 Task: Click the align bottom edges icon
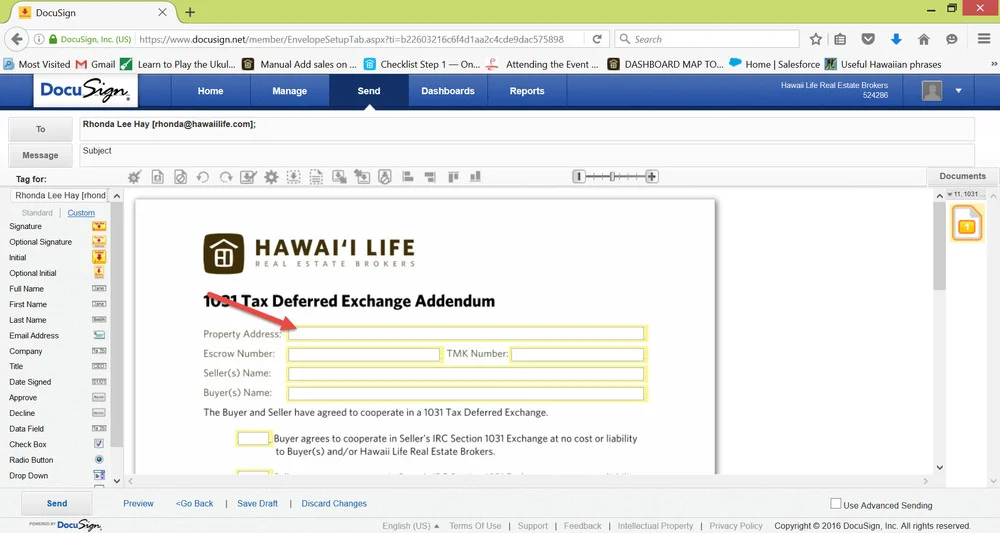tap(475, 177)
